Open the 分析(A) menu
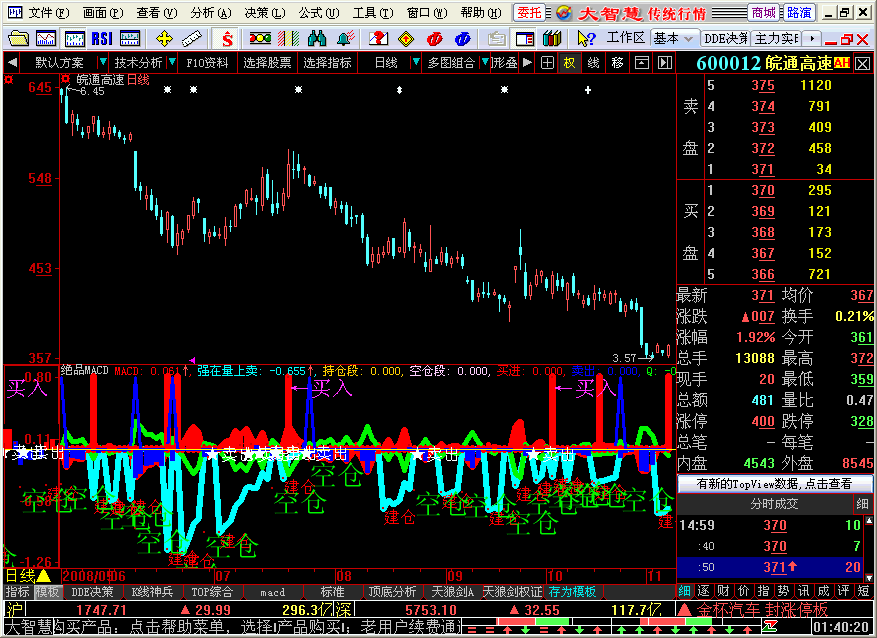The width and height of the screenshot is (877, 638). [210, 12]
